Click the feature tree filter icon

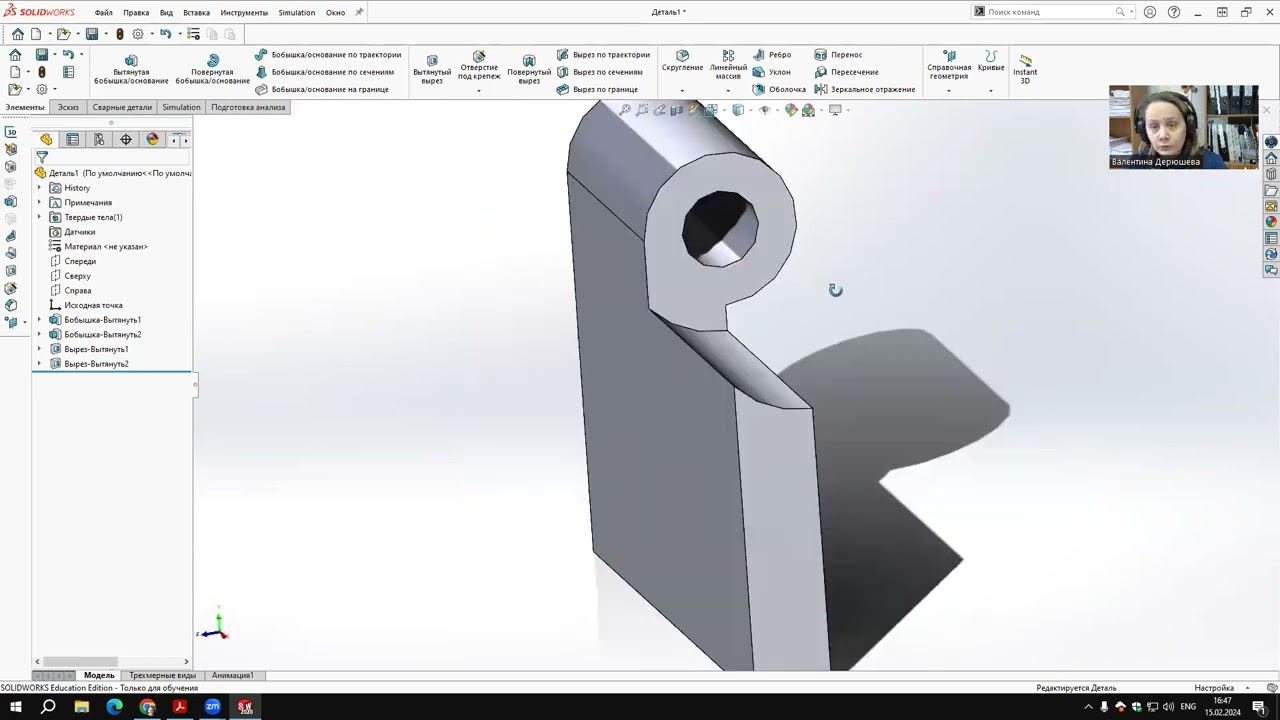coord(42,157)
